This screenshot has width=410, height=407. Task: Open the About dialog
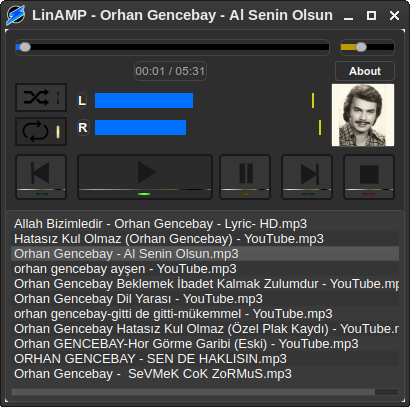(365, 71)
